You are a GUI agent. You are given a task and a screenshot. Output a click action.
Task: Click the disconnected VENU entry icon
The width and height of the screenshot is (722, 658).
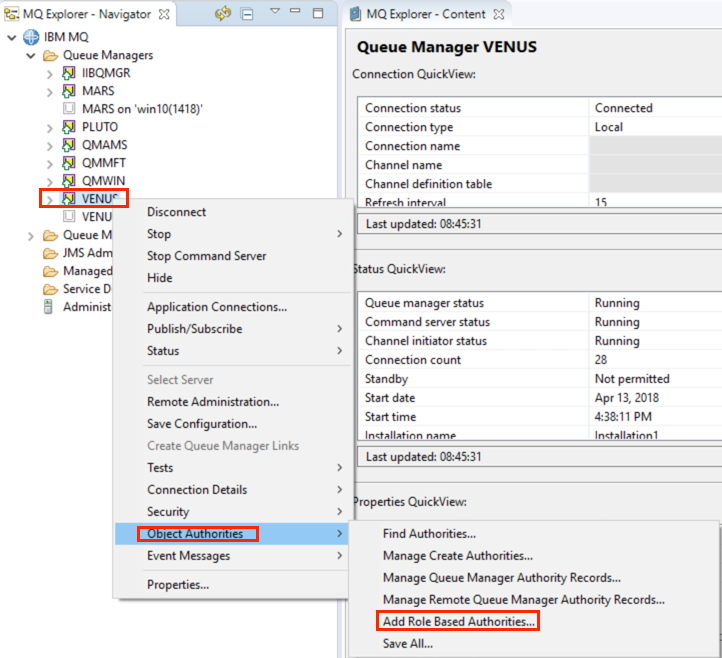(x=69, y=216)
